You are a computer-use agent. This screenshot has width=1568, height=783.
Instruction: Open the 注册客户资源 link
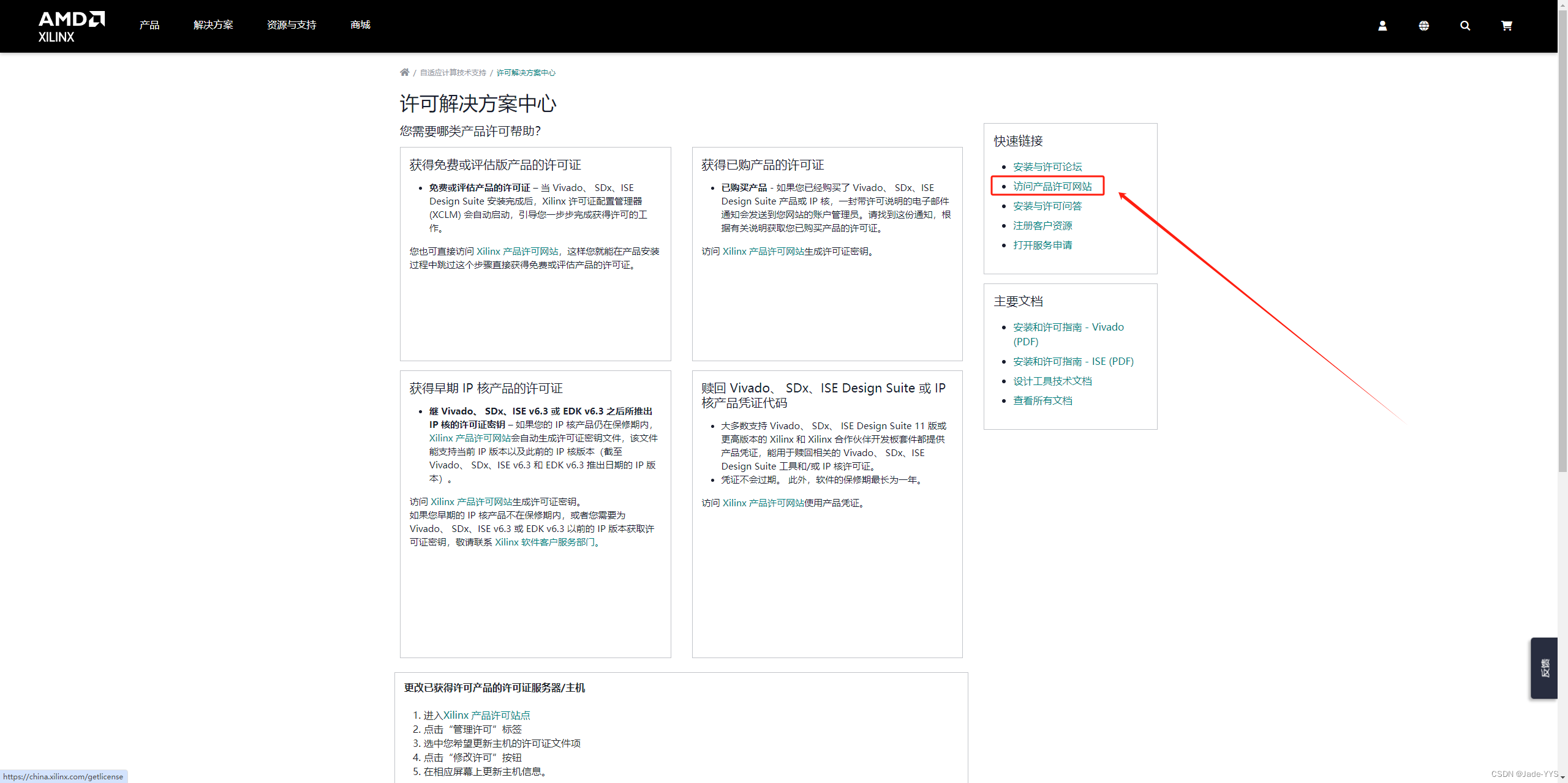[1042, 225]
